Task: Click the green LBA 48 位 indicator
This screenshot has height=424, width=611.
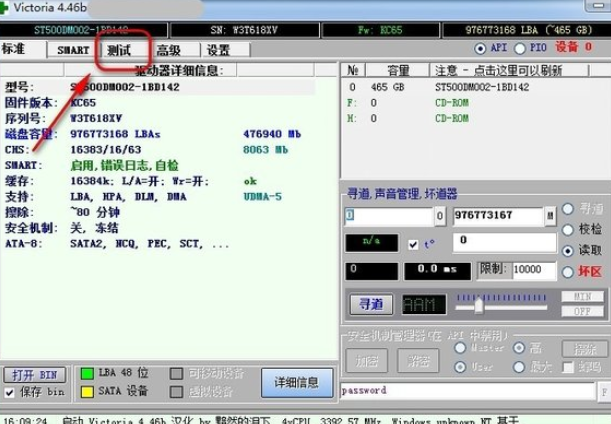Action: [86, 374]
